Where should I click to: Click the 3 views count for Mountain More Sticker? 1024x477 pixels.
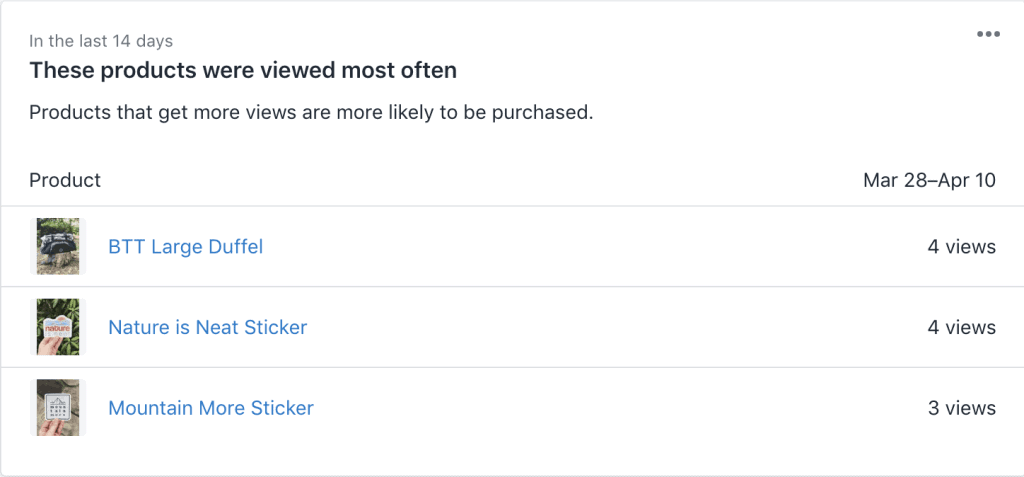[x=961, y=408]
